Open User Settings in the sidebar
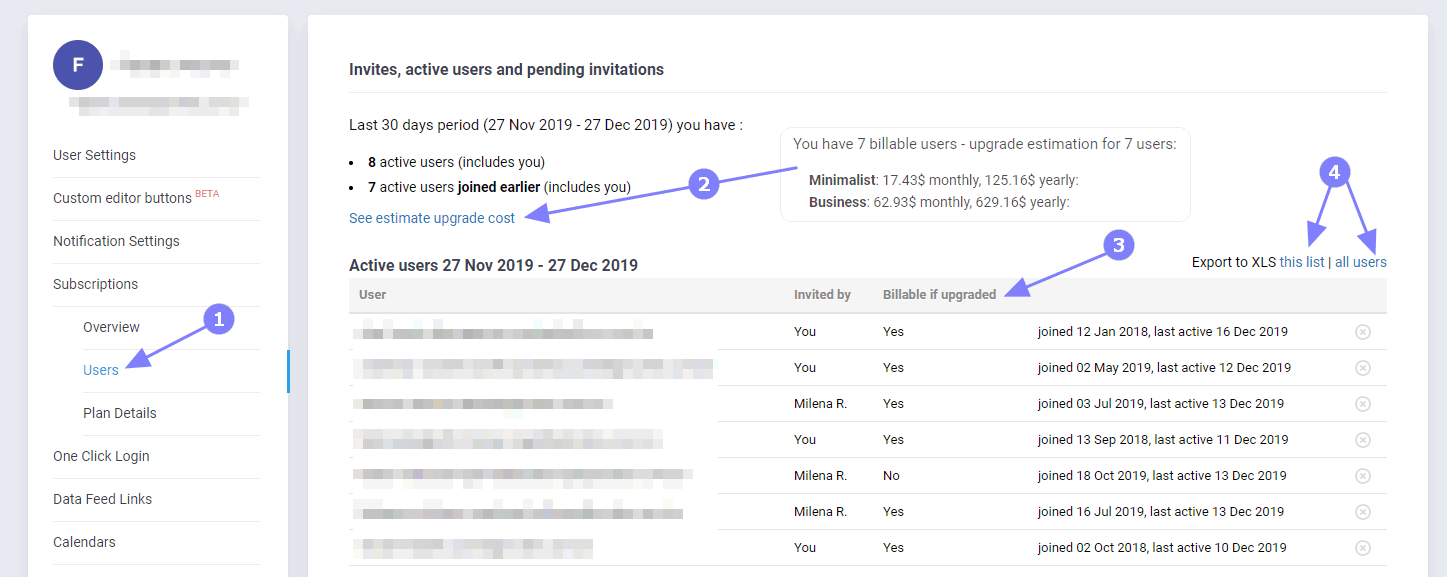 coord(94,155)
